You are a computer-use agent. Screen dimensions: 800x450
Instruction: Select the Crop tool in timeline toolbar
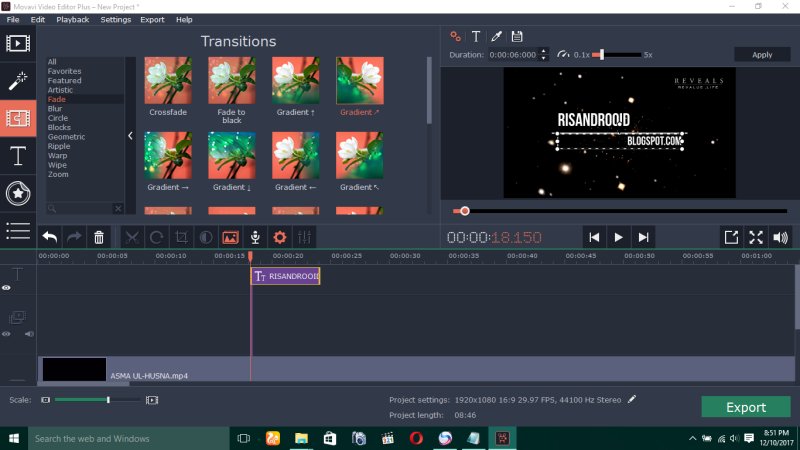pyautogui.click(x=181, y=237)
